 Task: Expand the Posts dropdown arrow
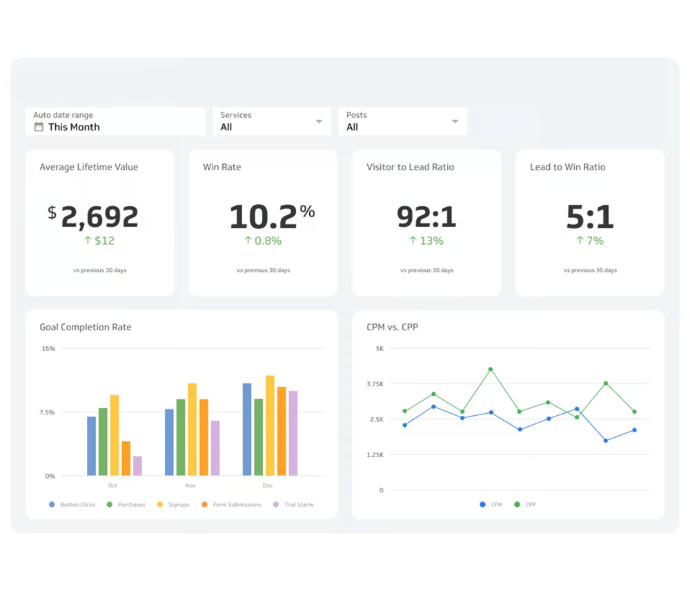click(x=455, y=121)
